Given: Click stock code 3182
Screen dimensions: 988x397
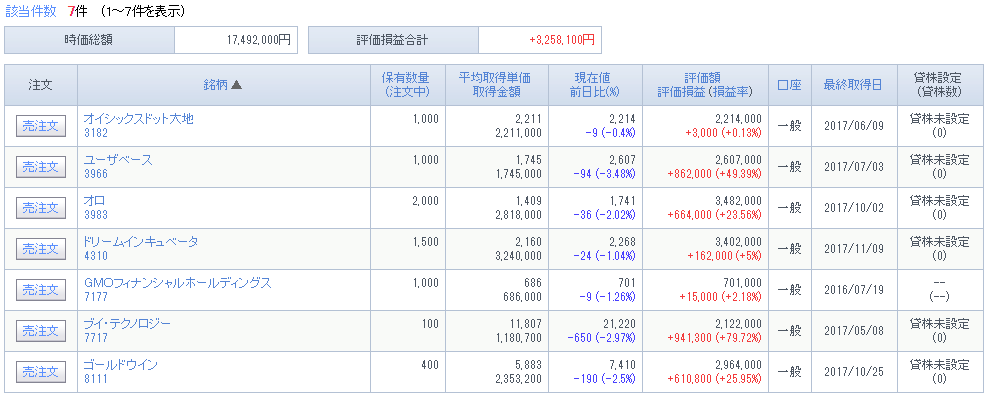Looking at the screenshot, I should pyautogui.click(x=96, y=133).
